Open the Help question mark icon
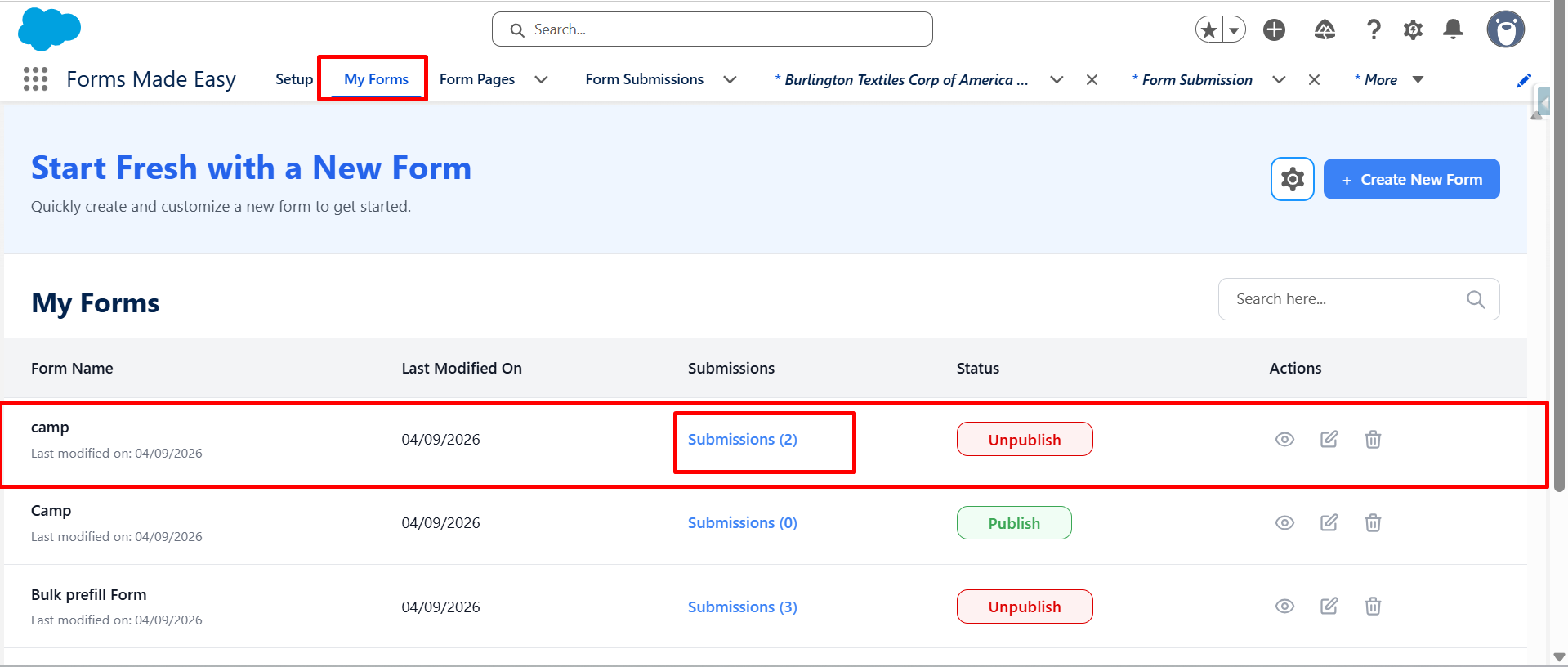This screenshot has height=667, width=1568. (1374, 30)
